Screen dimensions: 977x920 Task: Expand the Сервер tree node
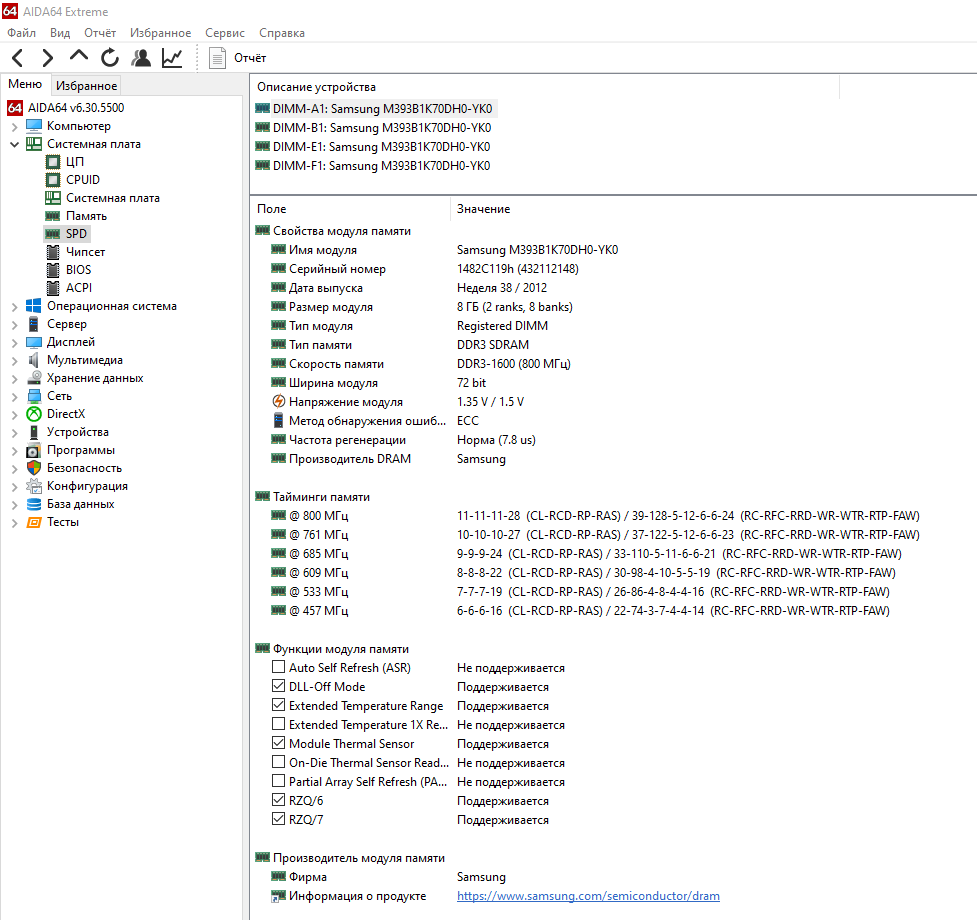pyautogui.click(x=14, y=325)
